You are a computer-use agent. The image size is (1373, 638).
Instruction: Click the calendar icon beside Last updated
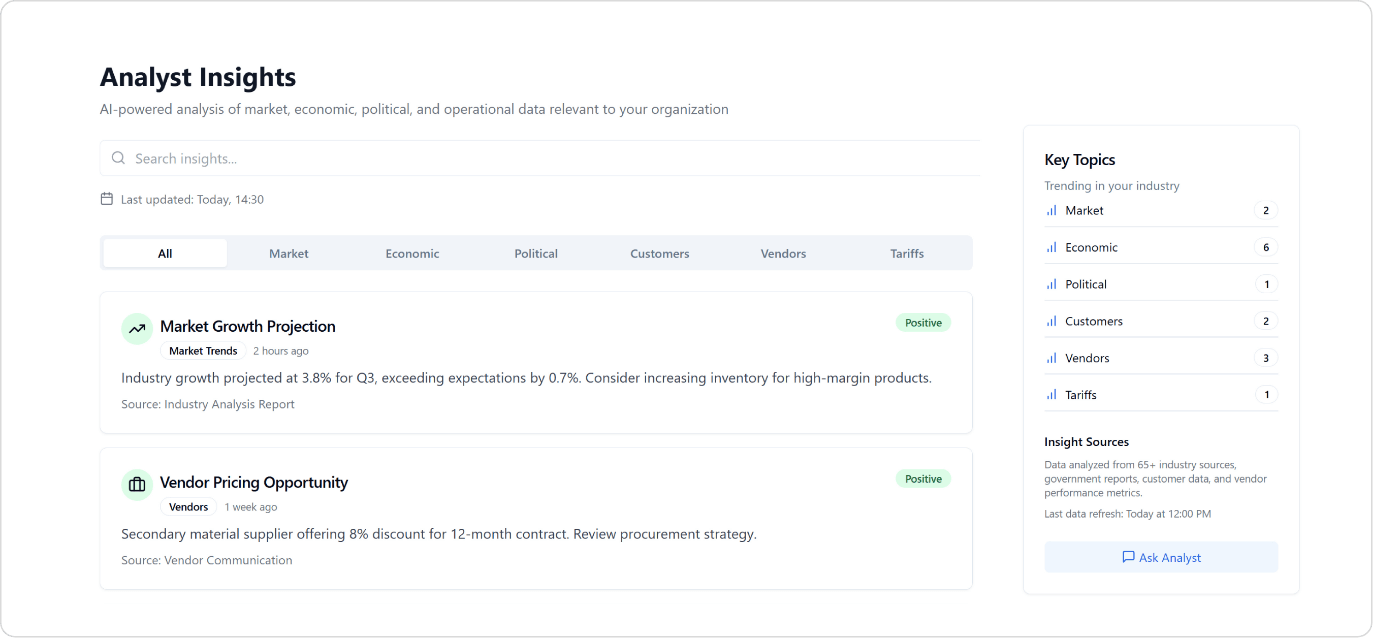(x=107, y=199)
